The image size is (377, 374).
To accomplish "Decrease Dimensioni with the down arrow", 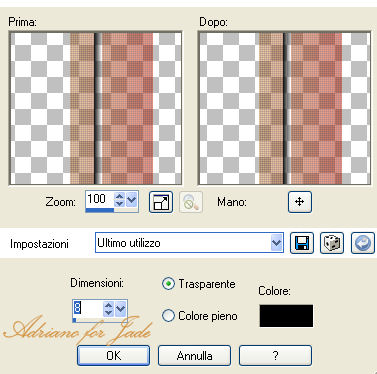I will point(108,312).
